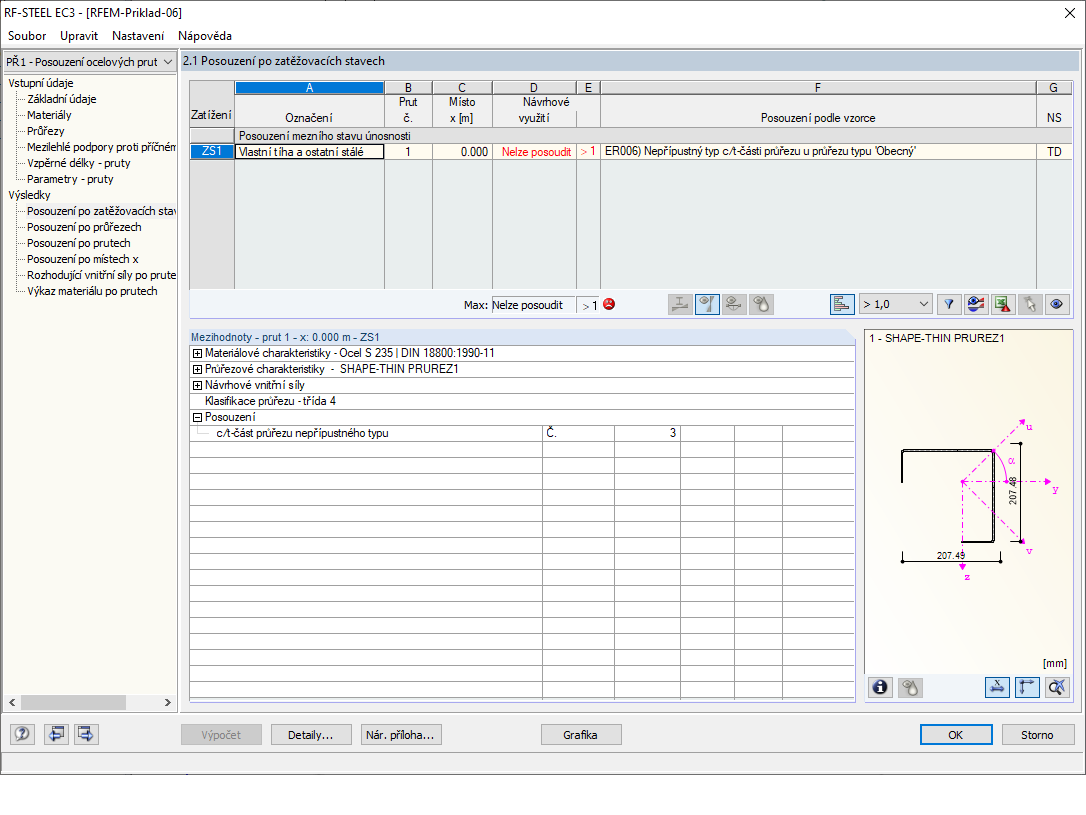This screenshot has height=815, width=1086.
Task: Select the ZS1 row header cell
Action: click(212, 152)
